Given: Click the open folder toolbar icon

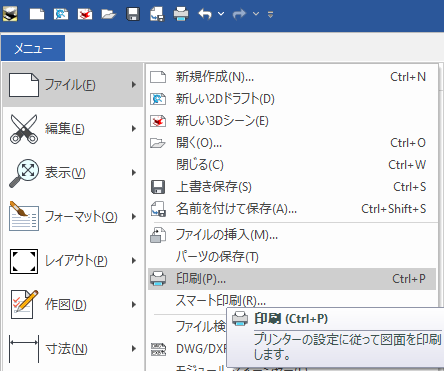Looking at the screenshot, I should click(109, 14).
